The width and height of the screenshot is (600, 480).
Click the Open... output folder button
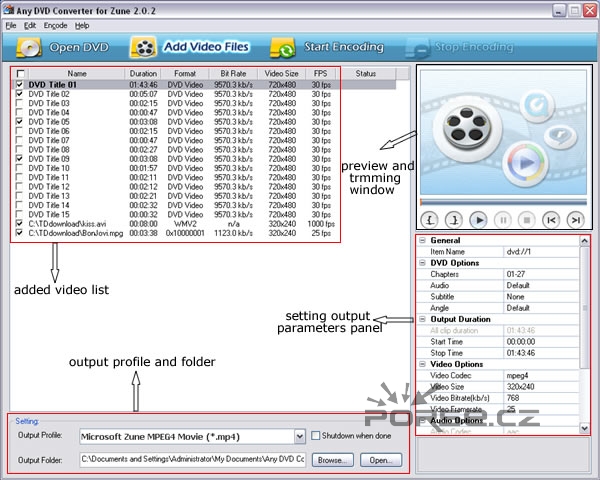click(x=381, y=460)
